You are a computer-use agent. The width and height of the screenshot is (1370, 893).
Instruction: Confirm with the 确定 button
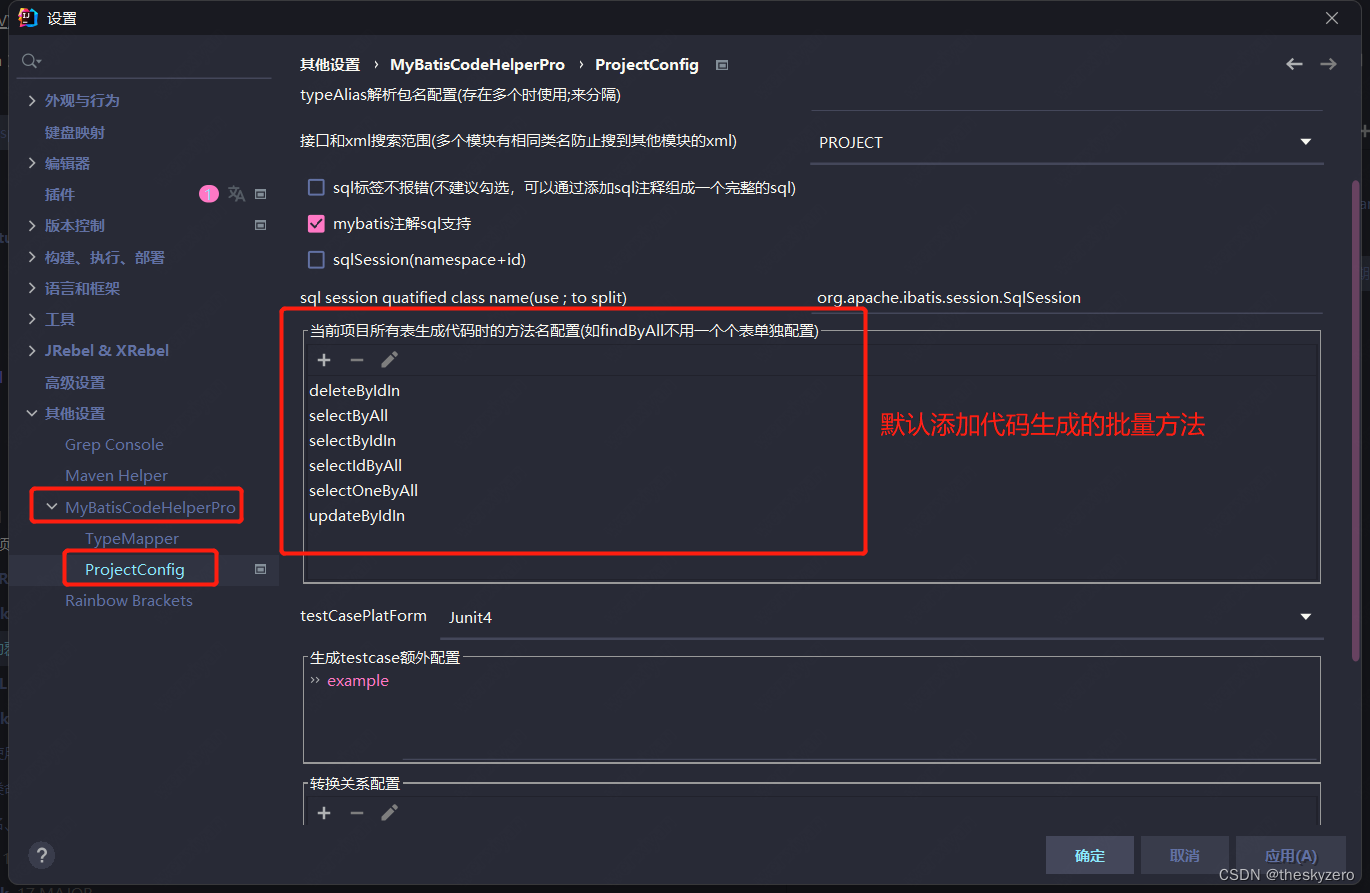[1090, 855]
